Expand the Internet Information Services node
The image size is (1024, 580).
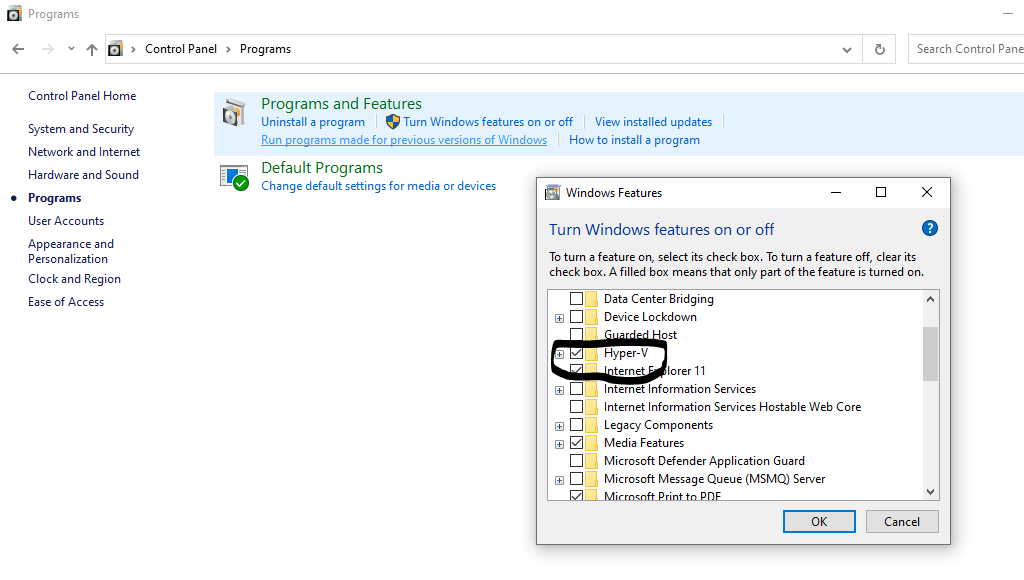[559, 390]
